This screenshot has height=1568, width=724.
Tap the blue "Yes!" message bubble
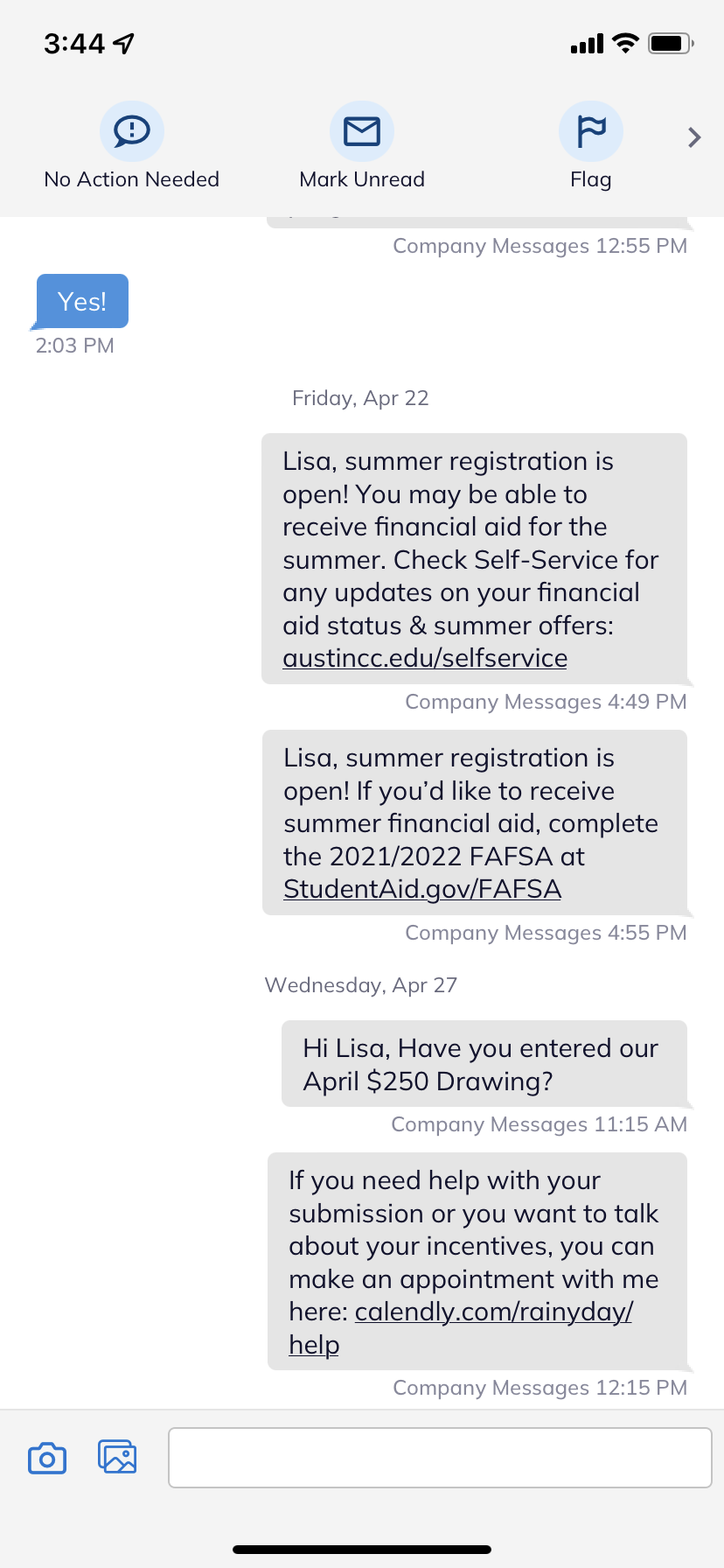(x=82, y=301)
